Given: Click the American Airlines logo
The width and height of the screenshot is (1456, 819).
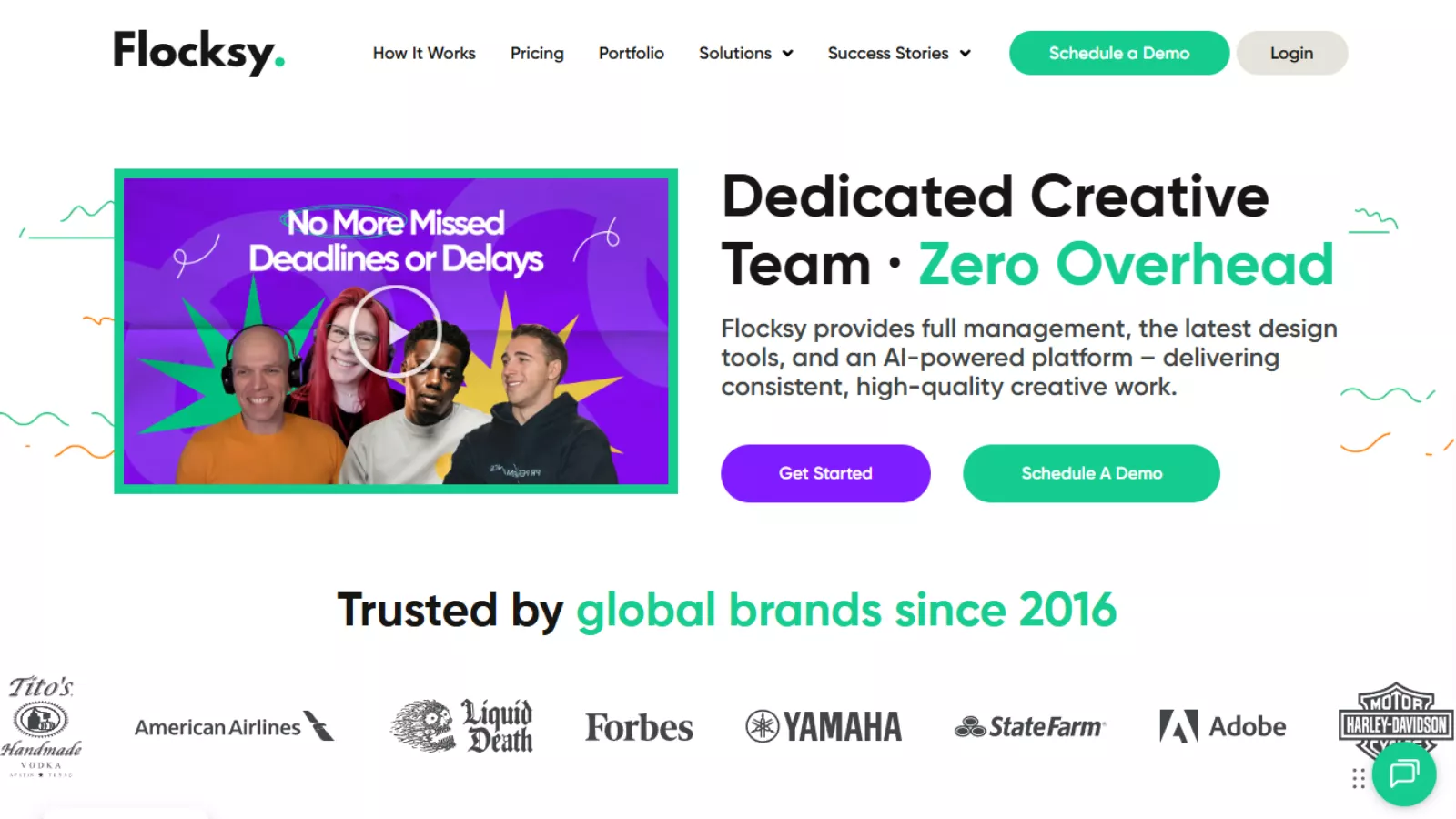Looking at the screenshot, I should (235, 726).
